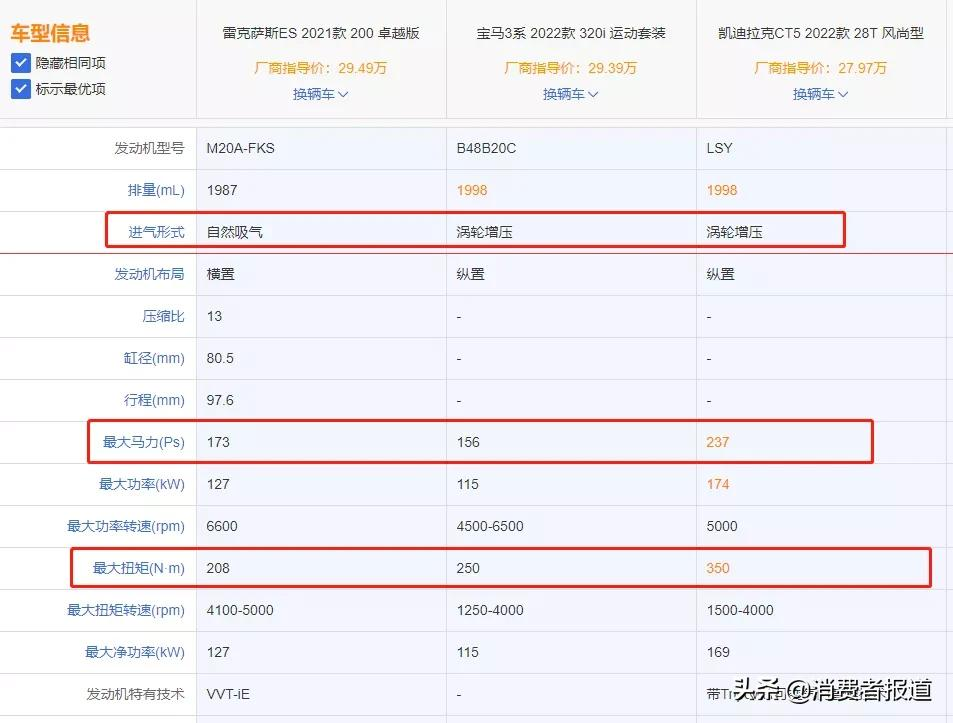Click the 最大马力(Ps) row label
This screenshot has width=953, height=723.
[143, 442]
